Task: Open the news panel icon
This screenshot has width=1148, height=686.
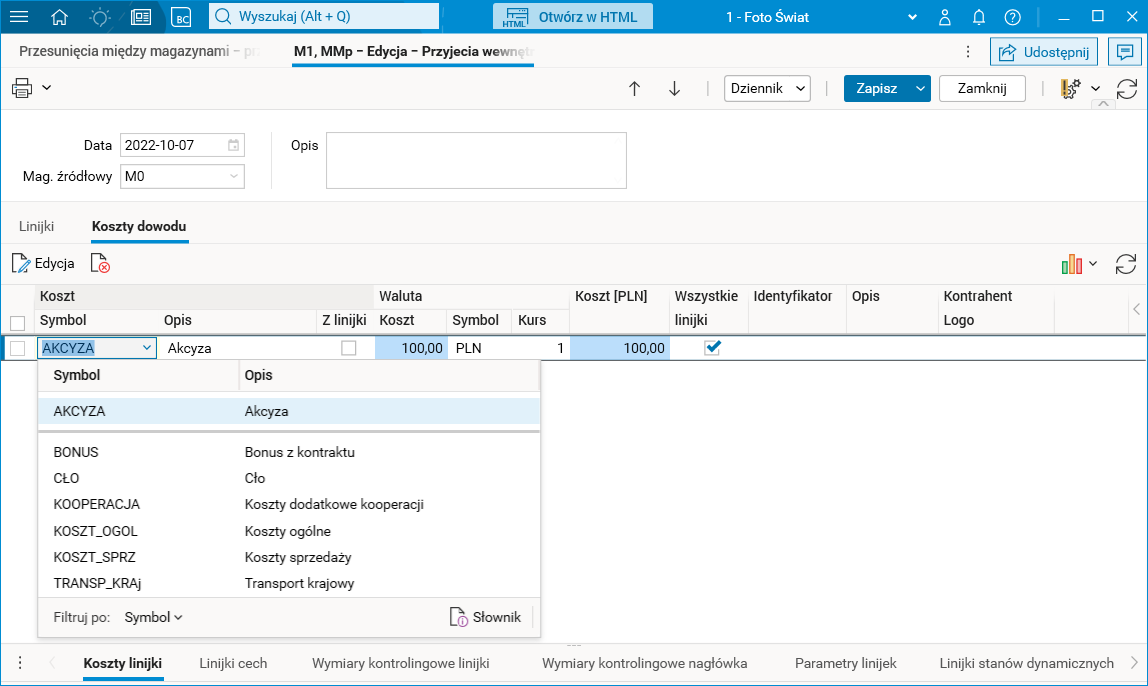Action: [141, 17]
